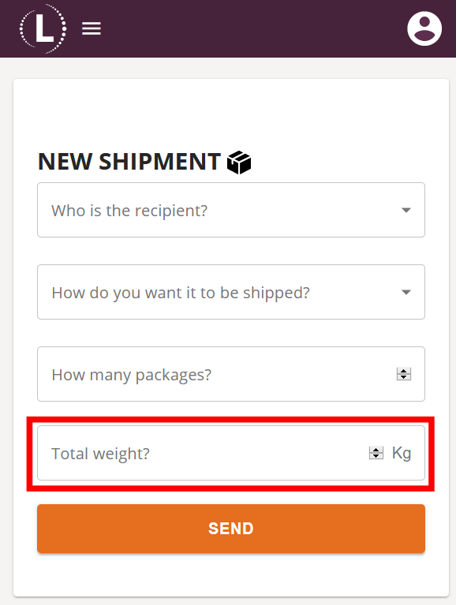Click the Kg unit label
457x605 pixels.
coord(401,453)
